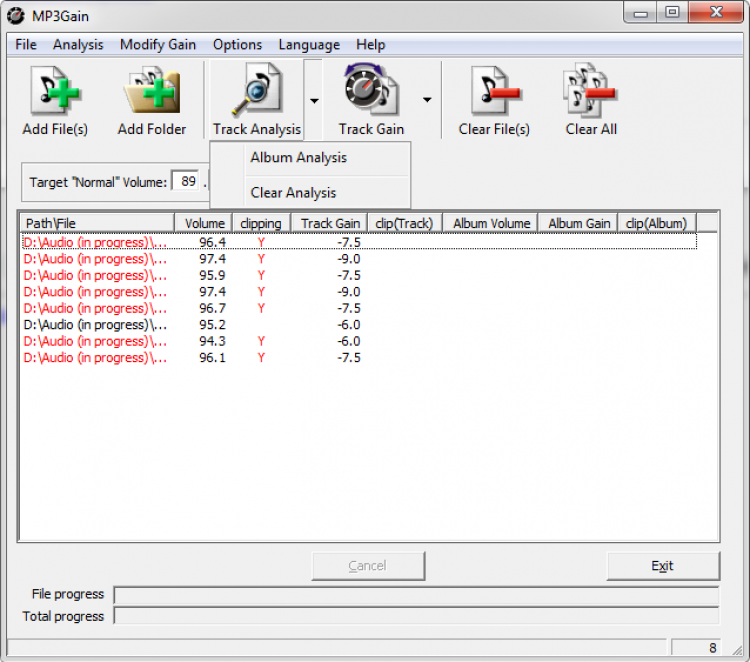Open the Language menu
750x662 pixels.
coord(309,44)
